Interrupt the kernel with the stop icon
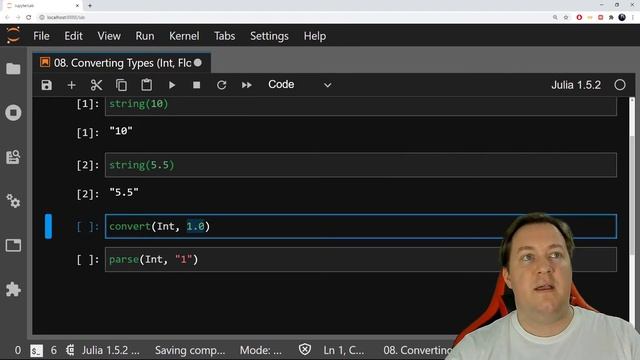The image size is (640, 360). pyautogui.click(x=197, y=85)
